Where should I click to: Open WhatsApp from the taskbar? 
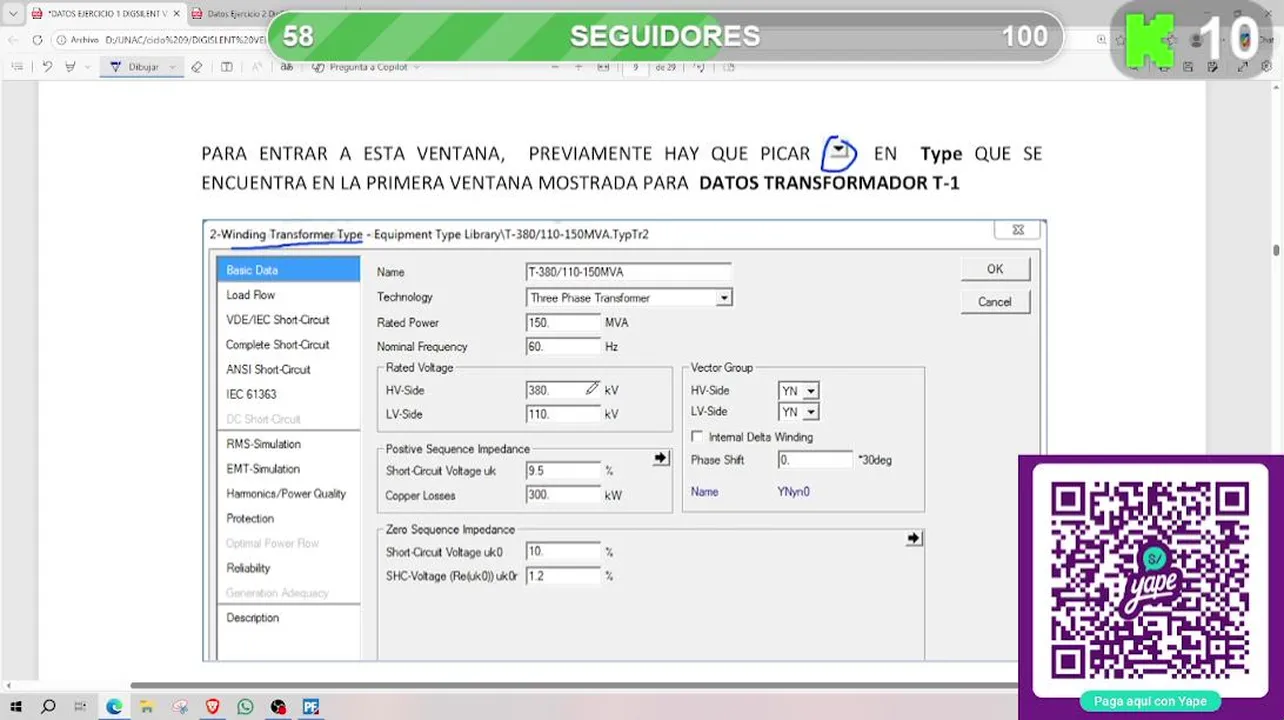point(245,706)
